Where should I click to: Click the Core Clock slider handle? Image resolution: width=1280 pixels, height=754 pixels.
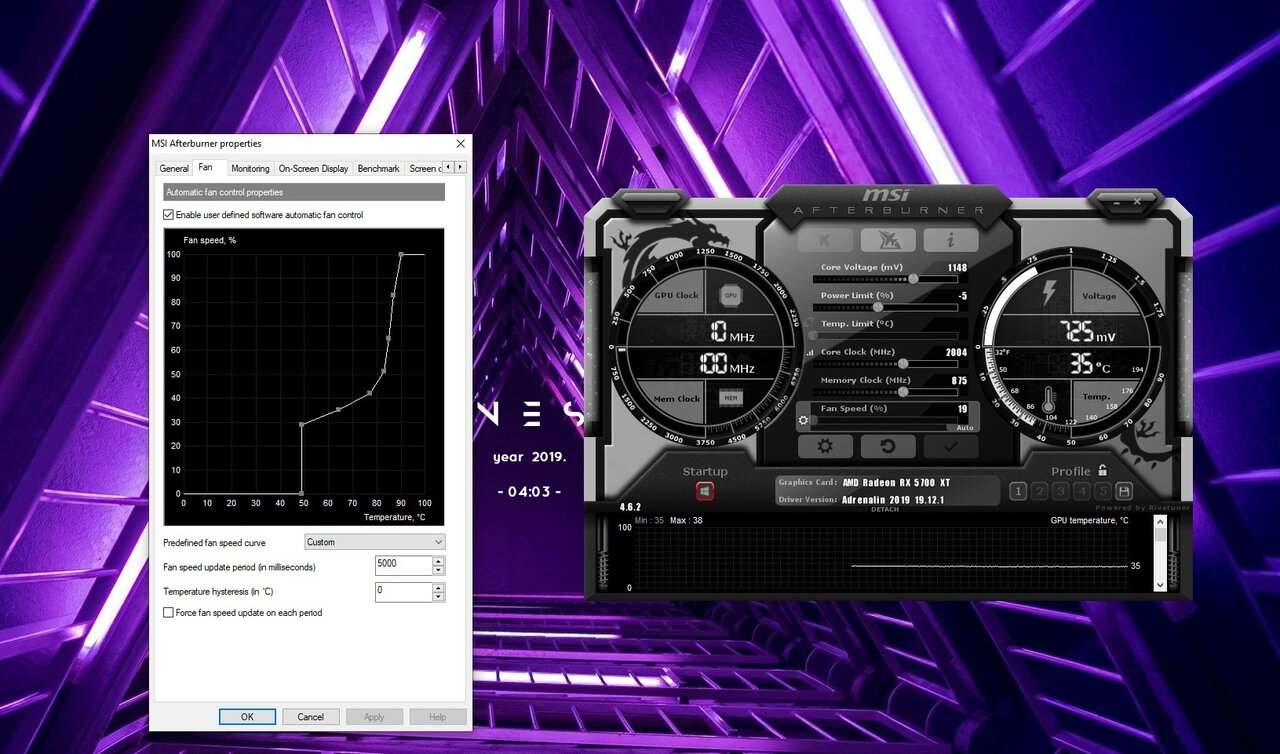[903, 364]
